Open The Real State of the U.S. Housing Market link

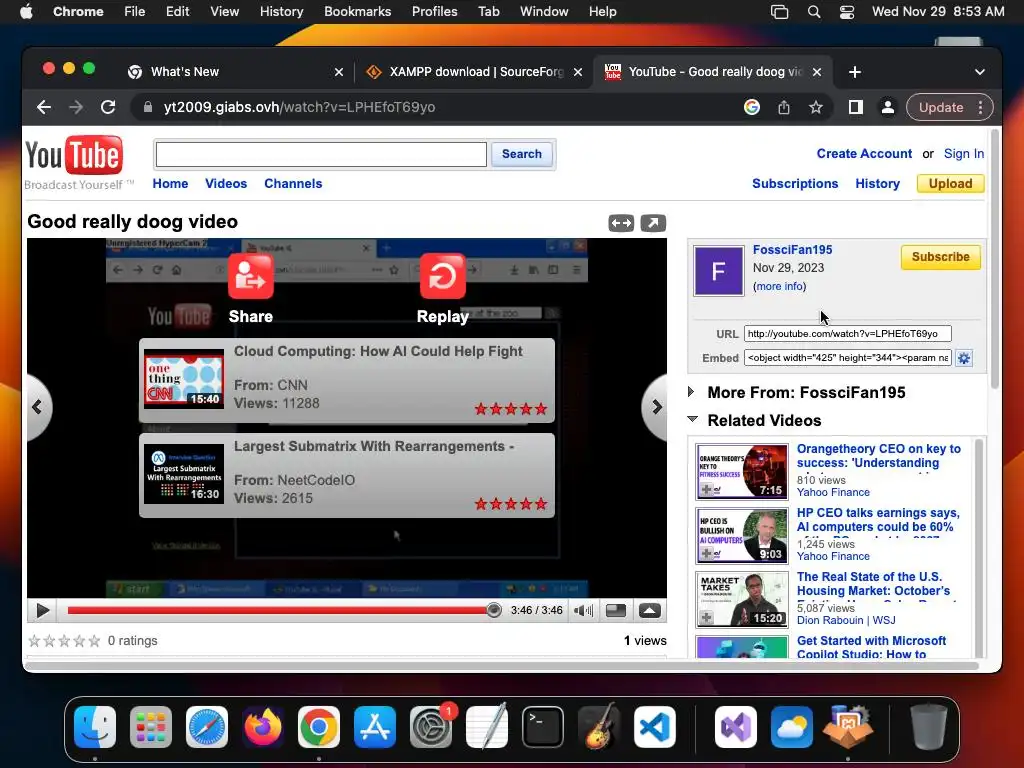click(874, 584)
